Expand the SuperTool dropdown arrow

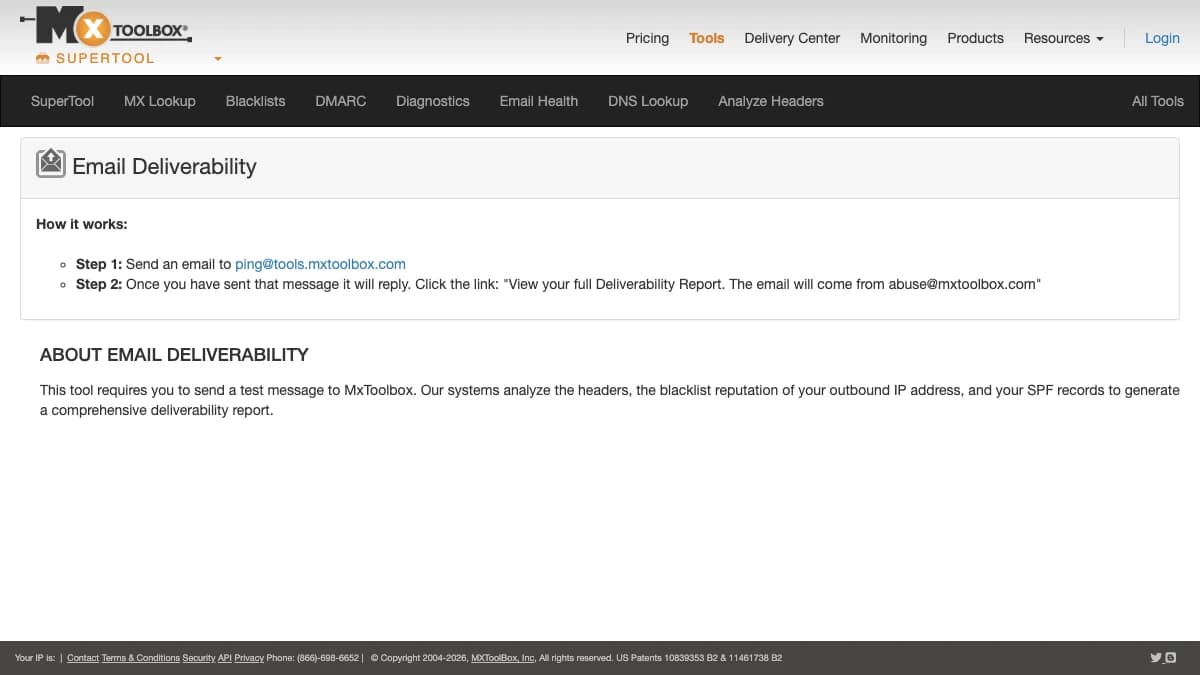pos(218,59)
